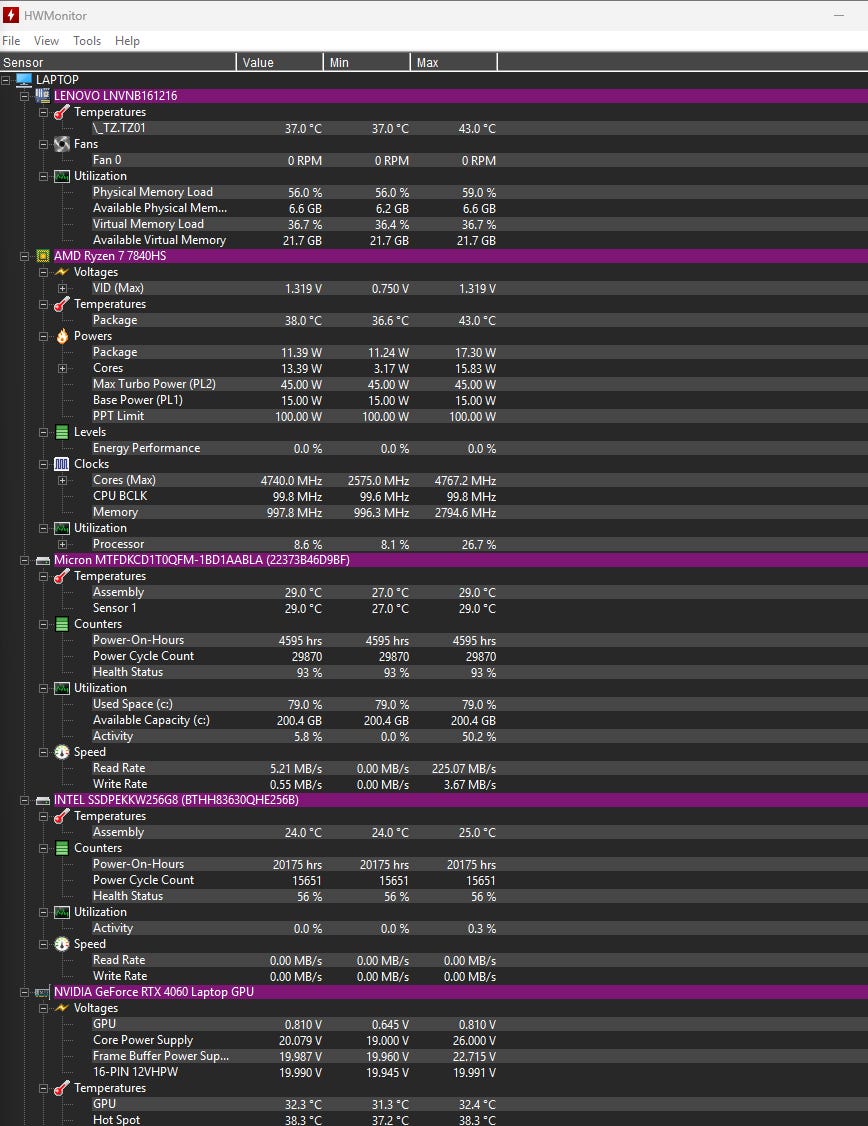The width and height of the screenshot is (868, 1126).
Task: Click the voltage bolt icon under AMD Ryzen
Action: 62,272
